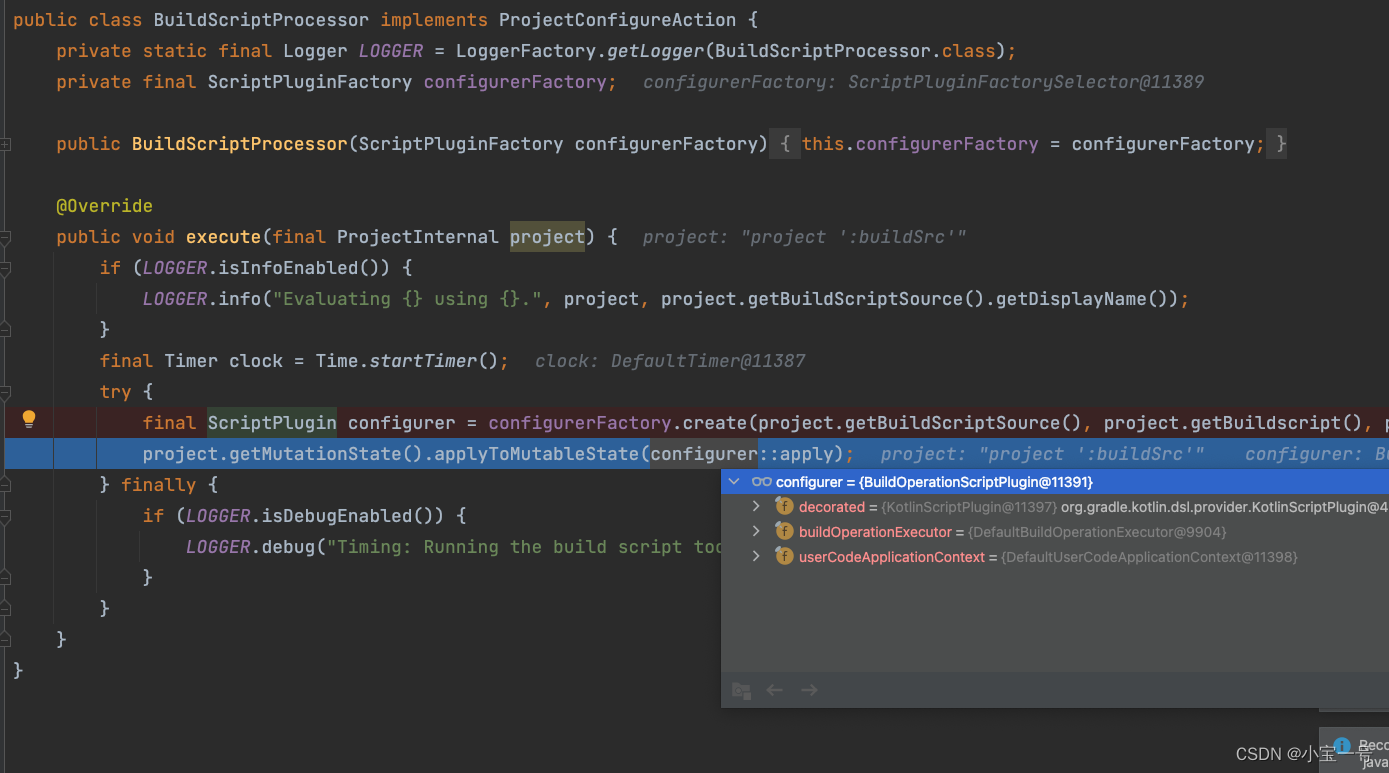Screen dimensions: 1389x773
Task: Click the forward arrow in the popup footer
Action: click(x=810, y=690)
